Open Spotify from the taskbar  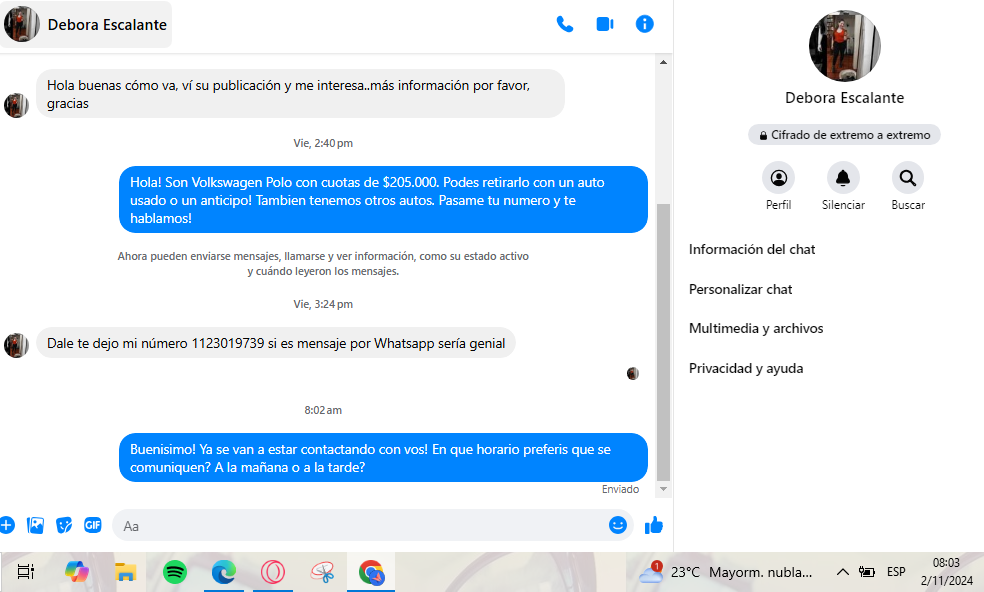click(174, 572)
